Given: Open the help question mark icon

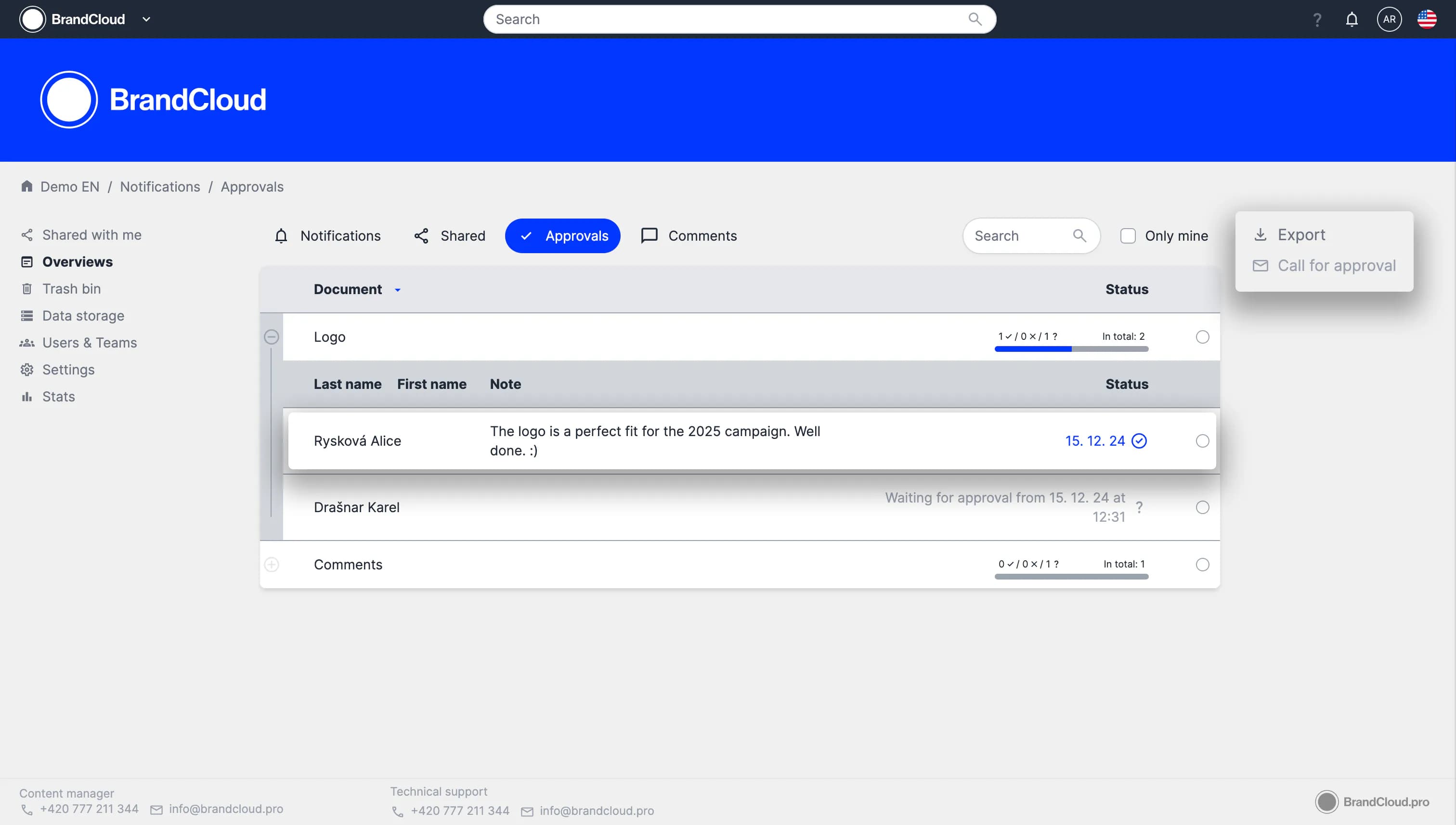Looking at the screenshot, I should pyautogui.click(x=1317, y=20).
